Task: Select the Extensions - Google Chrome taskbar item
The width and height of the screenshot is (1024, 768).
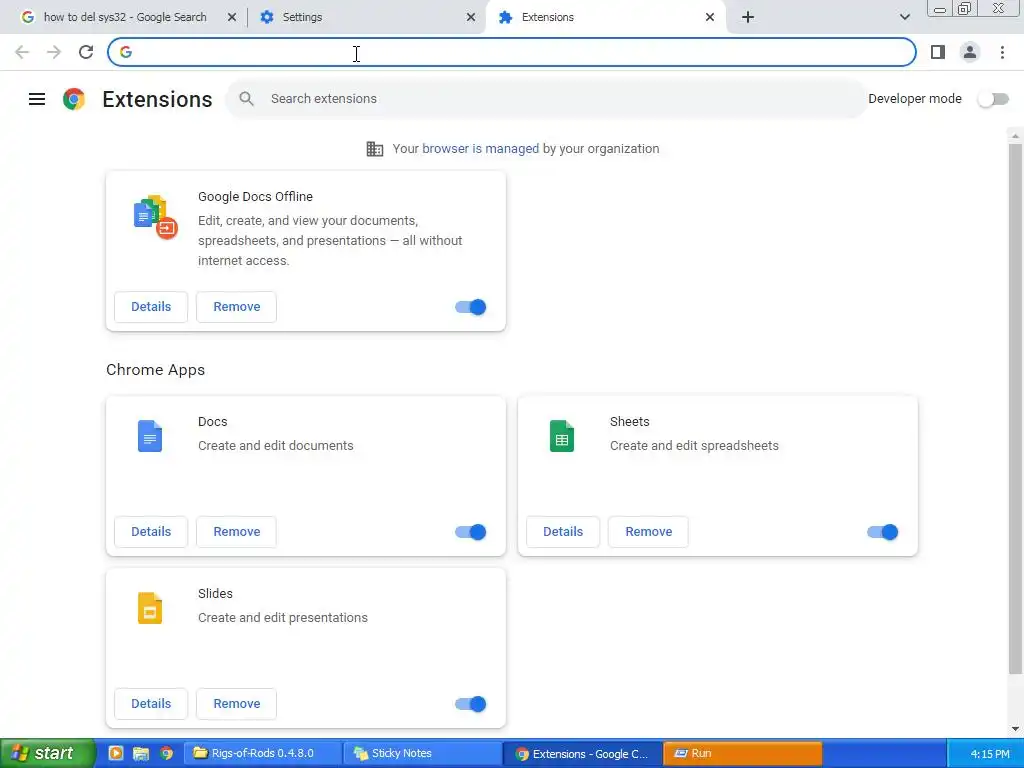Action: tap(583, 753)
